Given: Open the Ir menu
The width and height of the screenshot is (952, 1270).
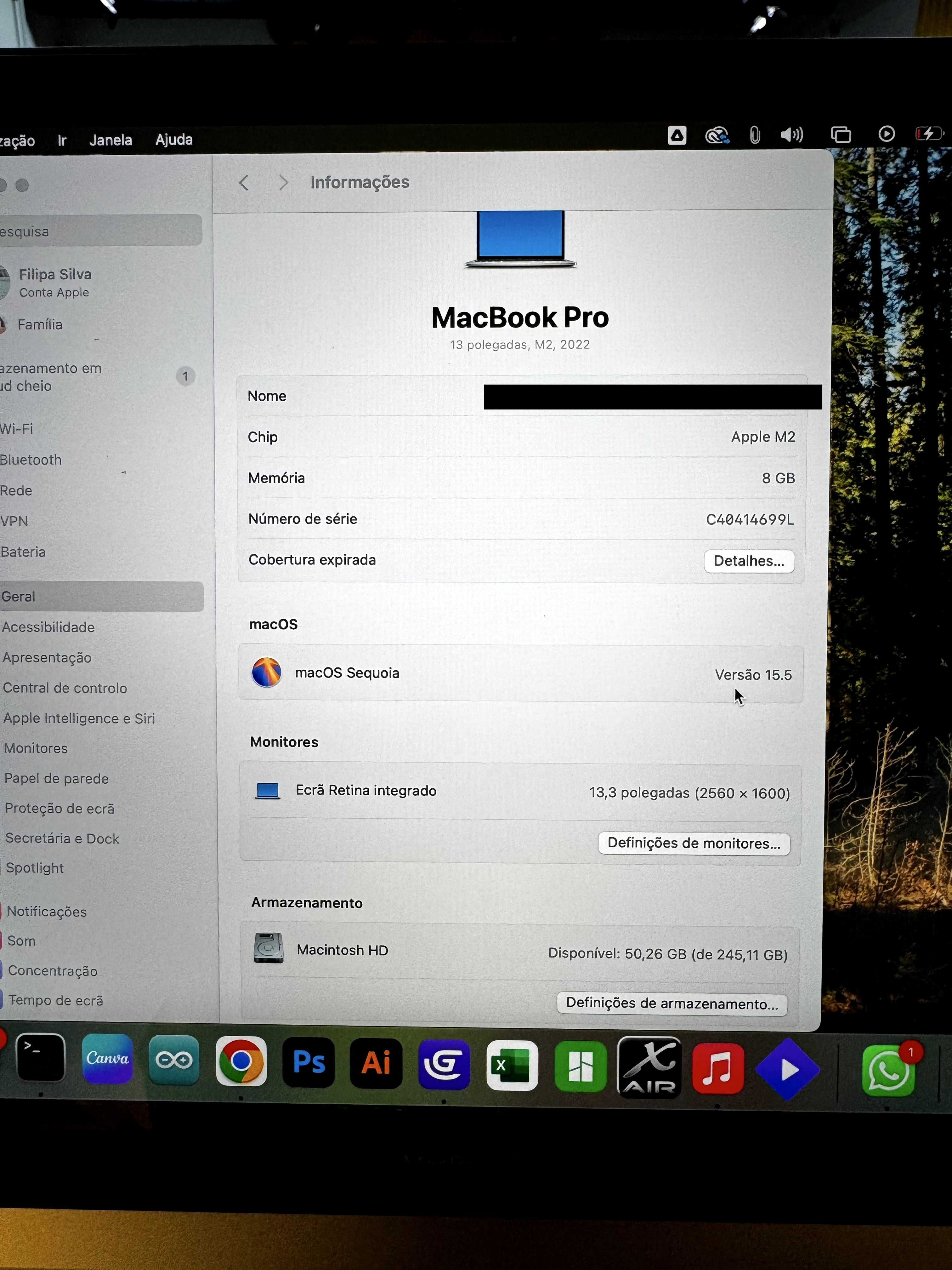Looking at the screenshot, I should (62, 141).
